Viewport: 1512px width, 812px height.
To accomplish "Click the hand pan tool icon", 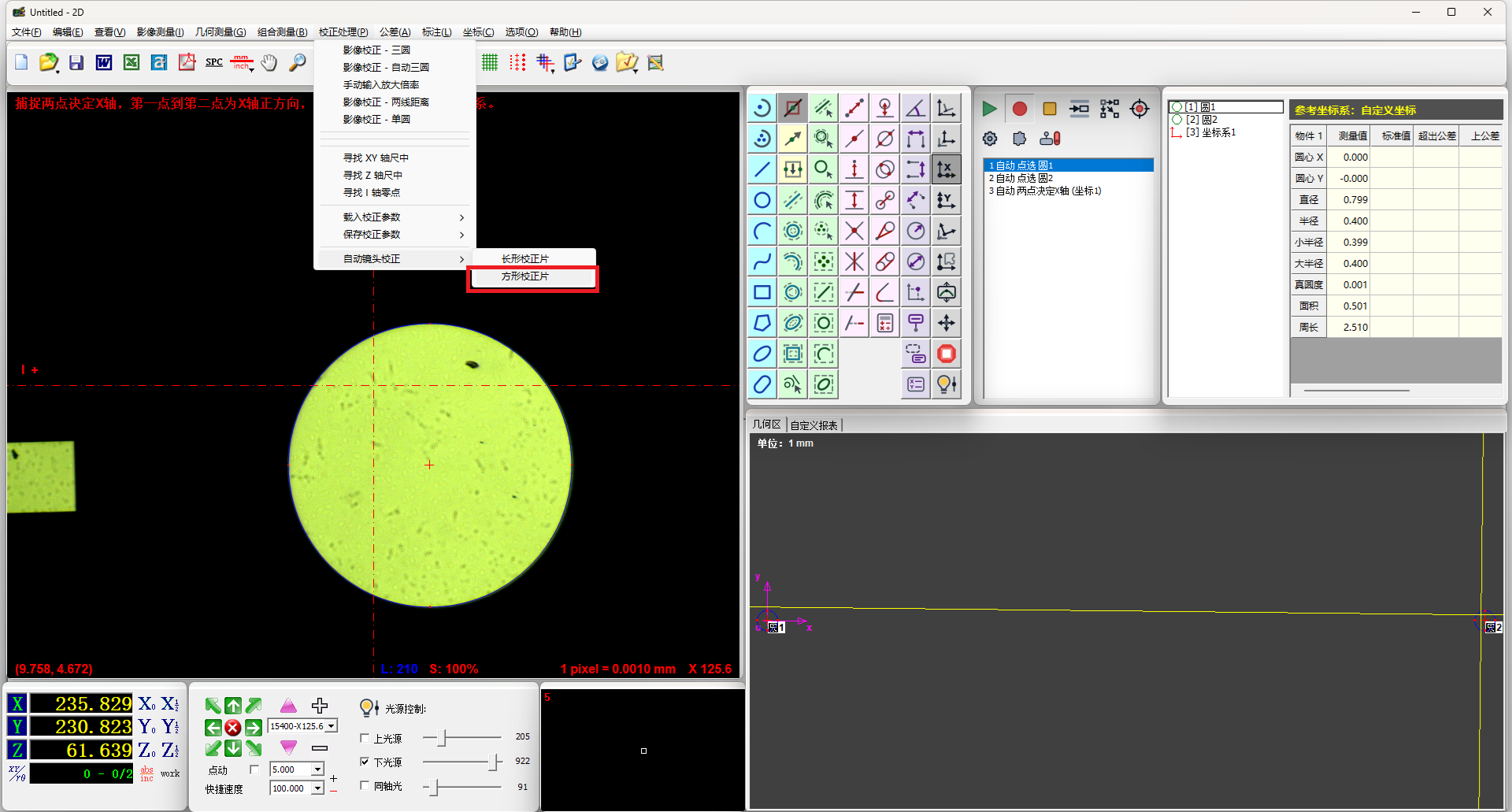I will [x=269, y=62].
